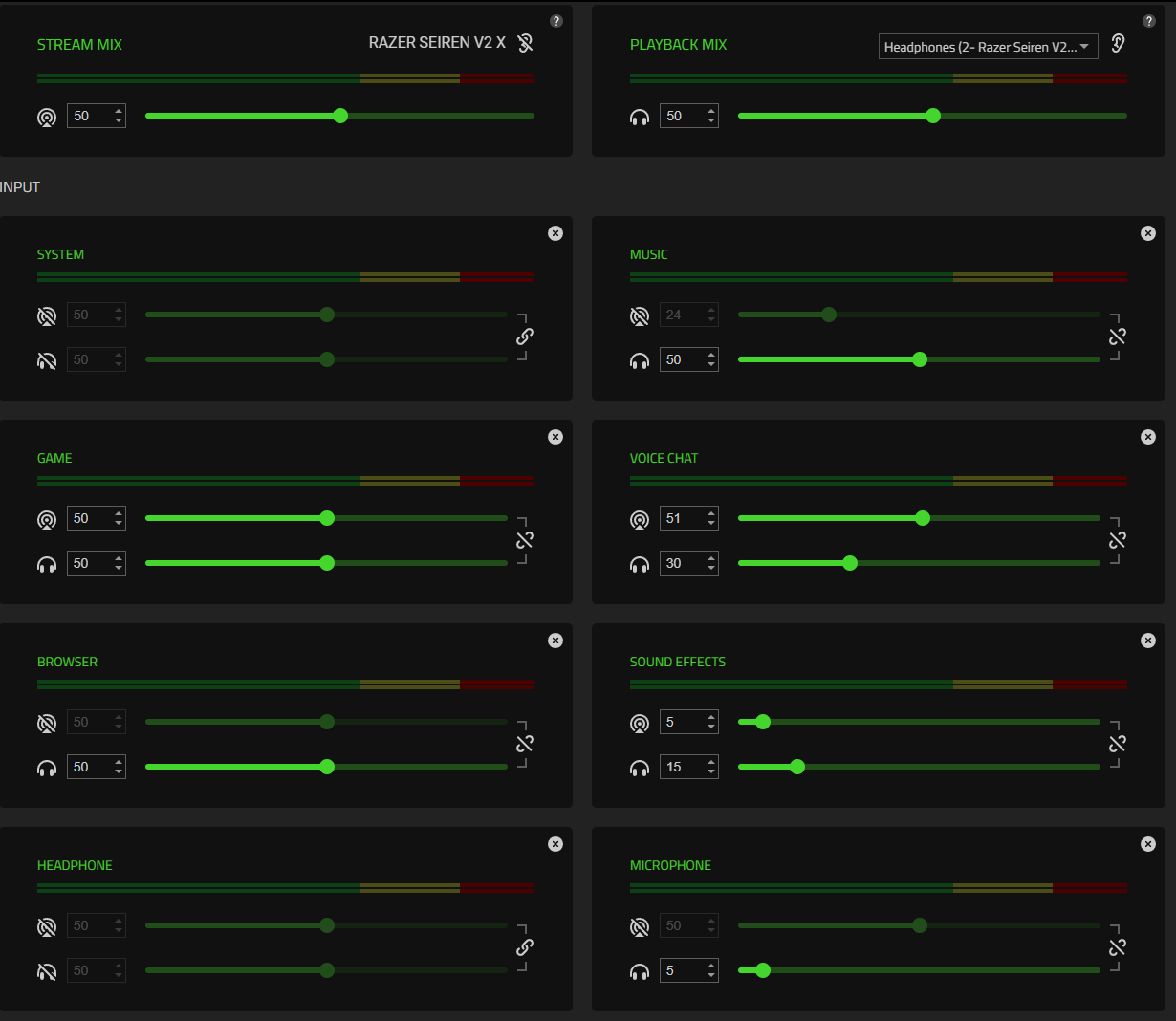Mute Sound Effects headphone output
1176x1021 pixels.
pos(640,768)
